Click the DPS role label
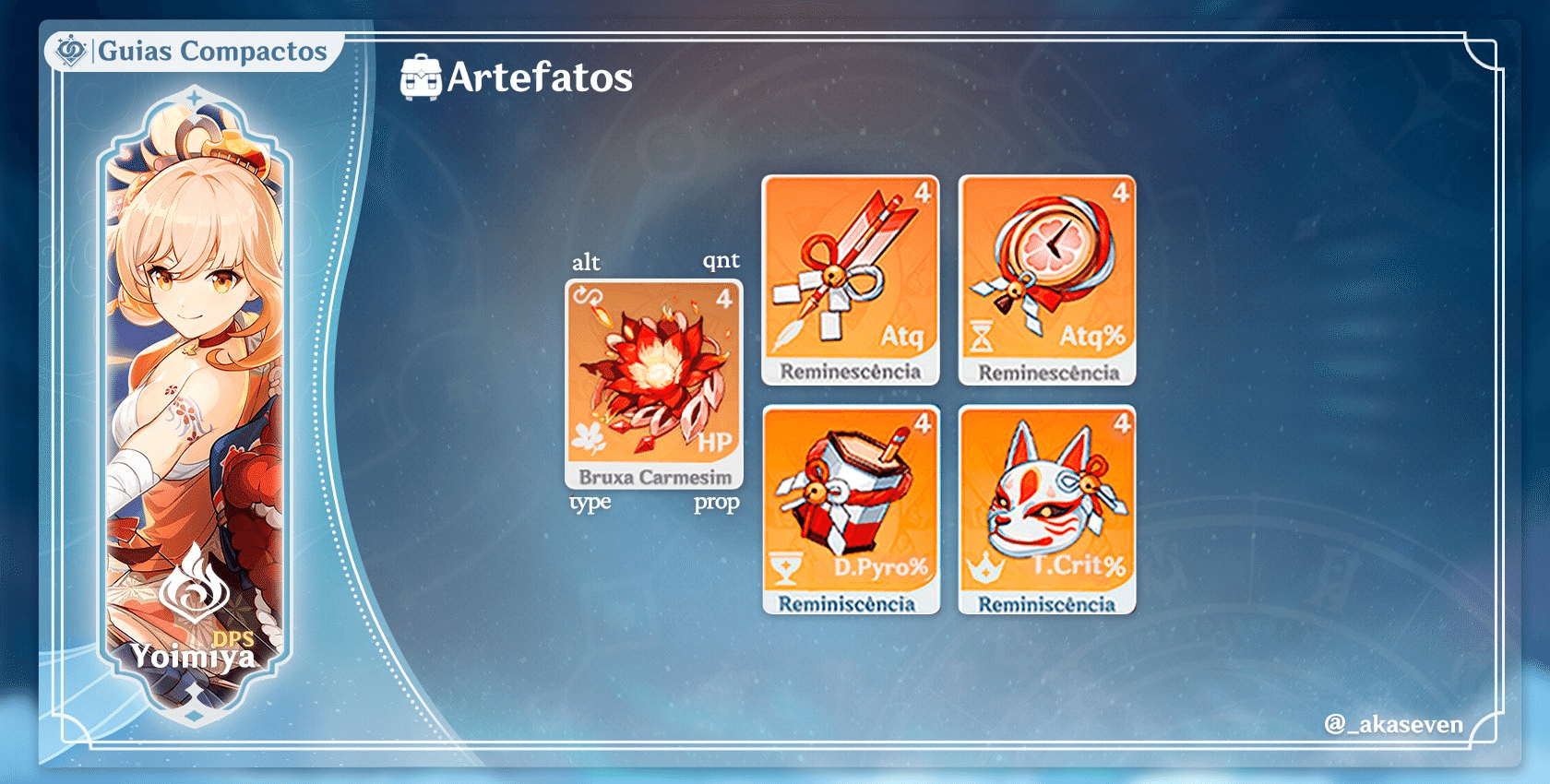1550x784 pixels. [x=233, y=638]
